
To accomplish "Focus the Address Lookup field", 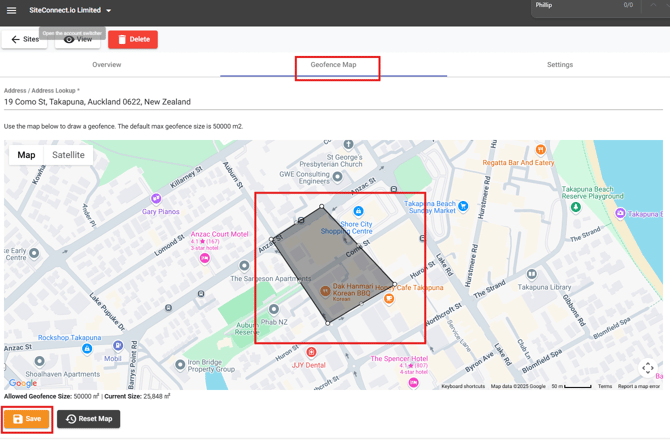I will pos(333,102).
